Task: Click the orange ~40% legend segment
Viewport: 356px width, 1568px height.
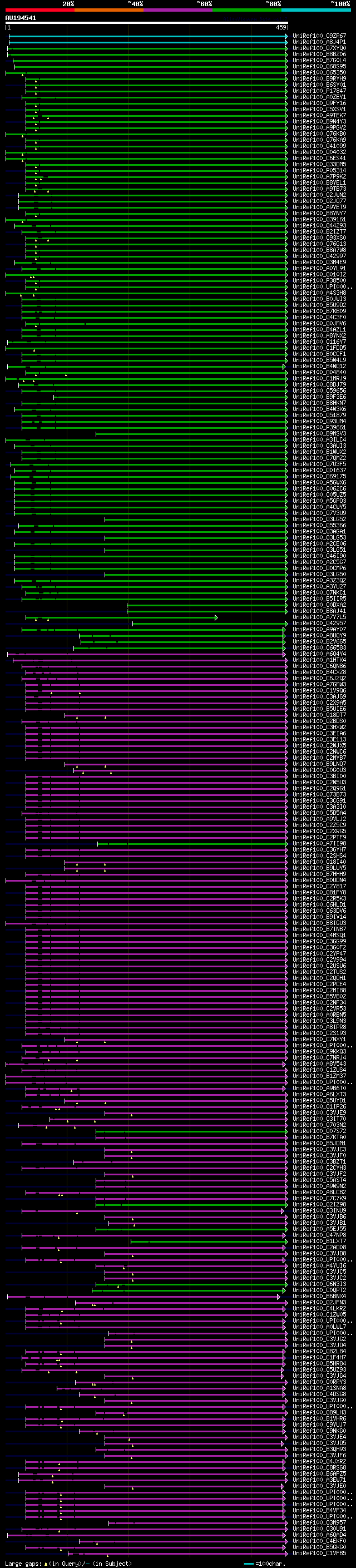Action: click(x=109, y=10)
